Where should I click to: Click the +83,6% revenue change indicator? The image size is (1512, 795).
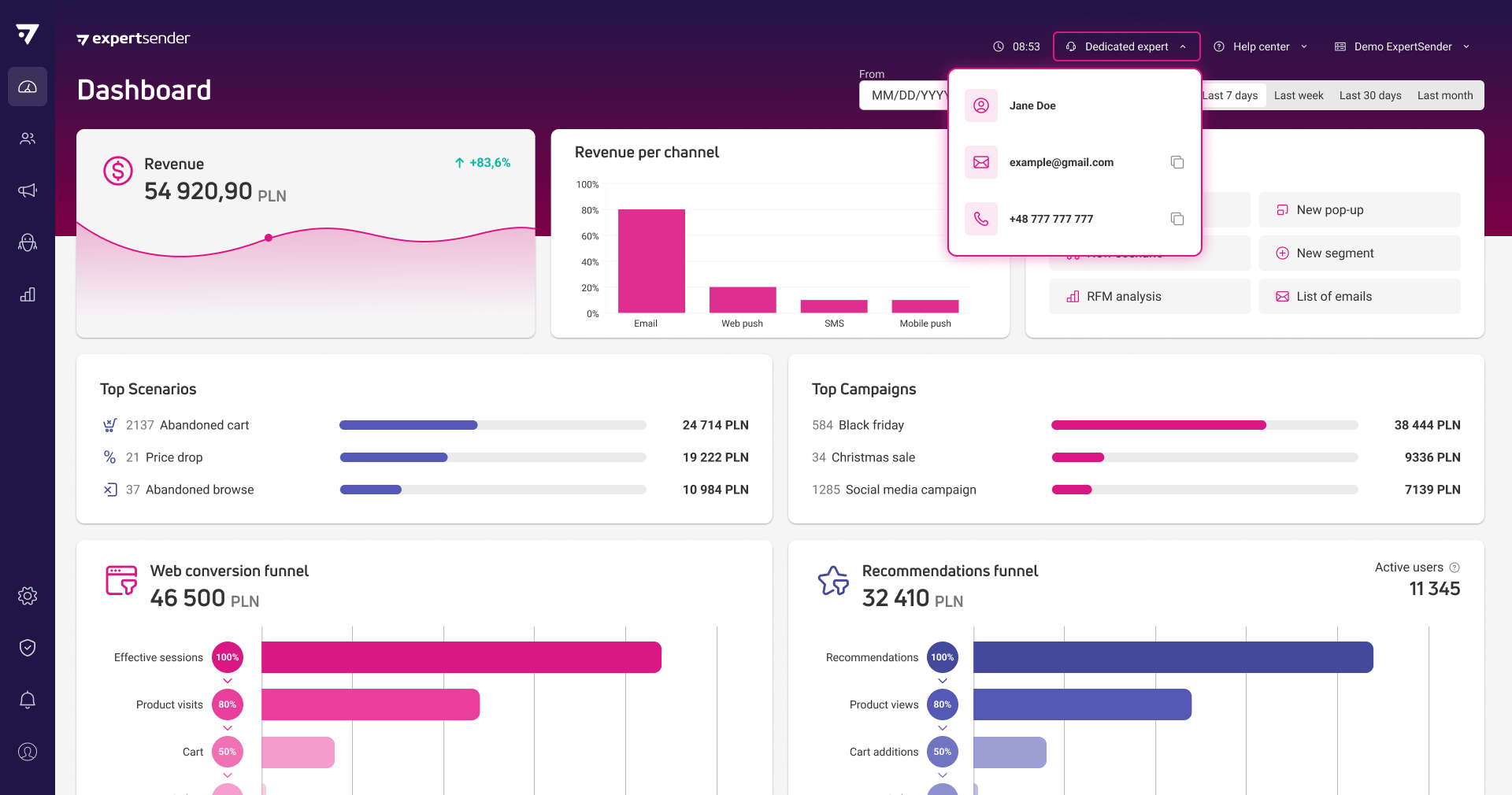click(x=483, y=163)
